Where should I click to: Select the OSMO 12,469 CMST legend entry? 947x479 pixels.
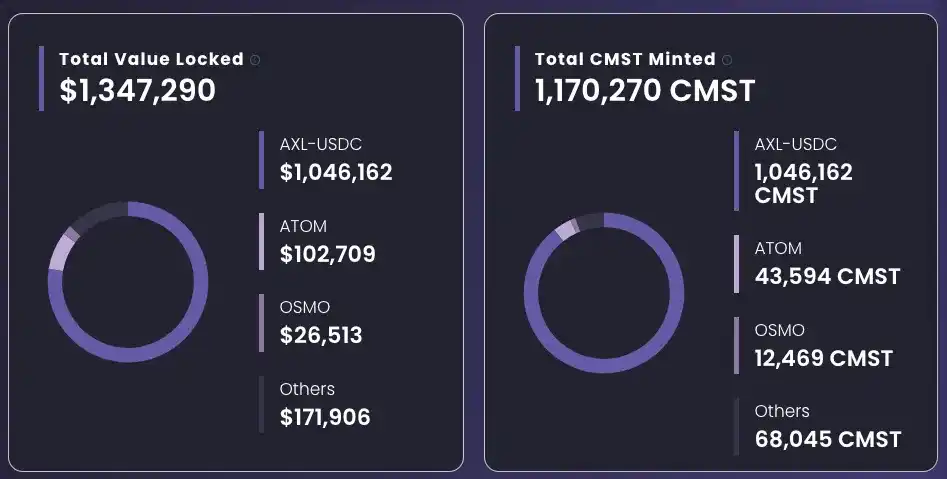pos(823,346)
